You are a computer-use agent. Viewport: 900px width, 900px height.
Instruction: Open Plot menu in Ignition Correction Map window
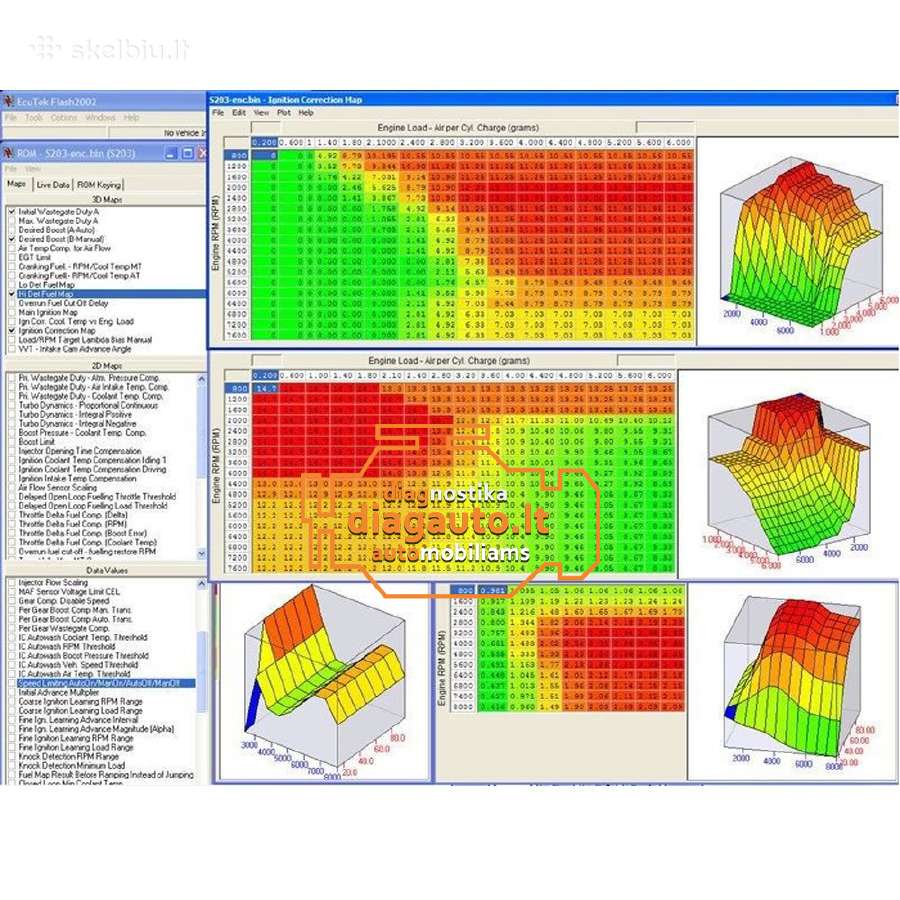284,112
